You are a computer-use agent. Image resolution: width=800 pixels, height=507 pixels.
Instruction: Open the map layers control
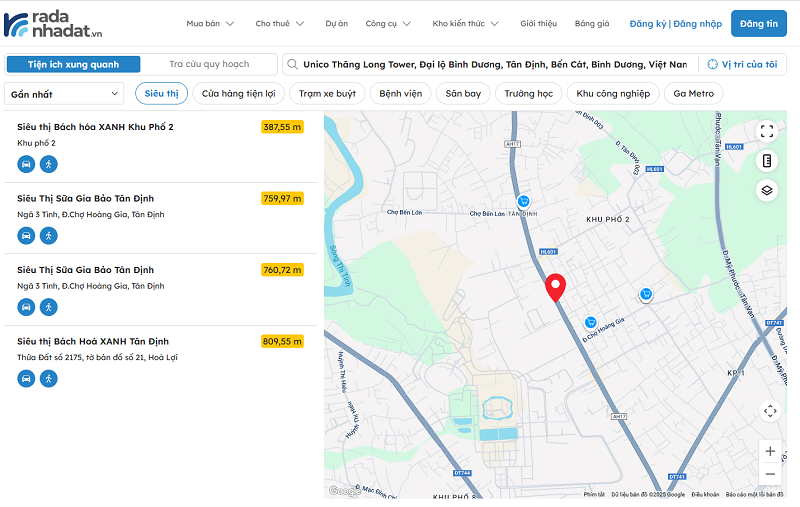point(767,190)
